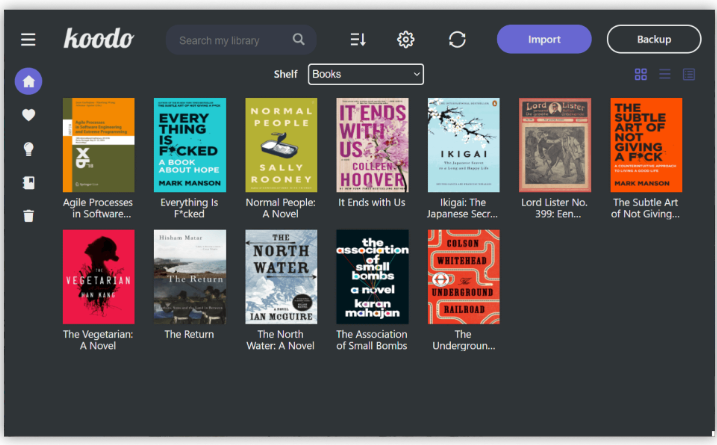This screenshot has width=717, height=445.
Task: Switch to cover detail view
Action: click(689, 74)
